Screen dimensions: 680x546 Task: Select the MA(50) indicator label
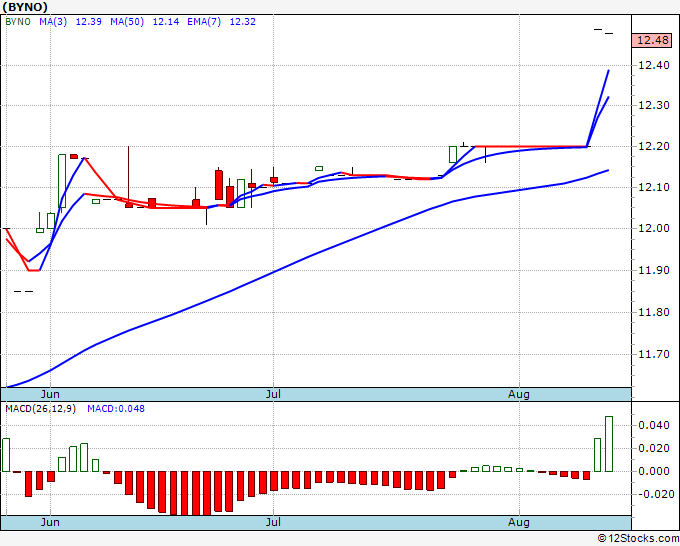click(x=127, y=22)
